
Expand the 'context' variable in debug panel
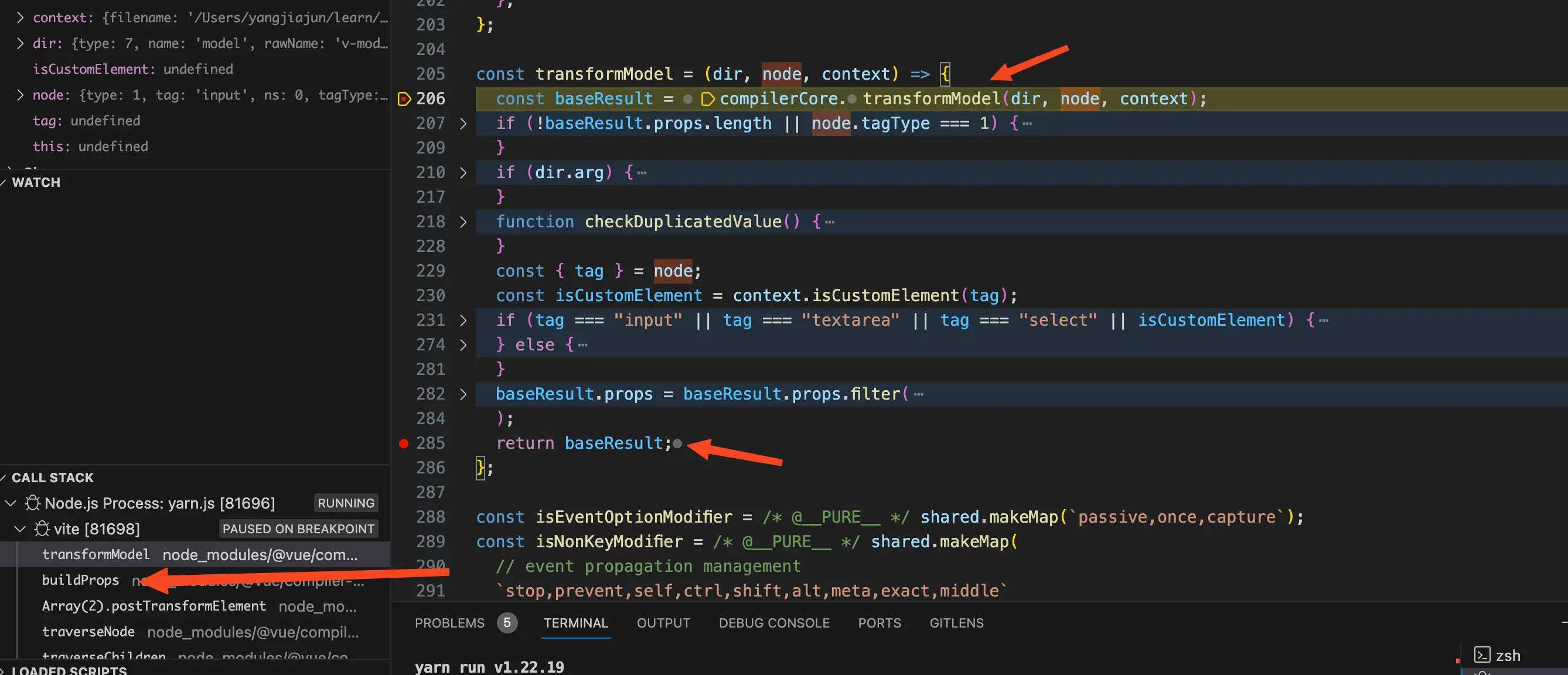[x=20, y=18]
